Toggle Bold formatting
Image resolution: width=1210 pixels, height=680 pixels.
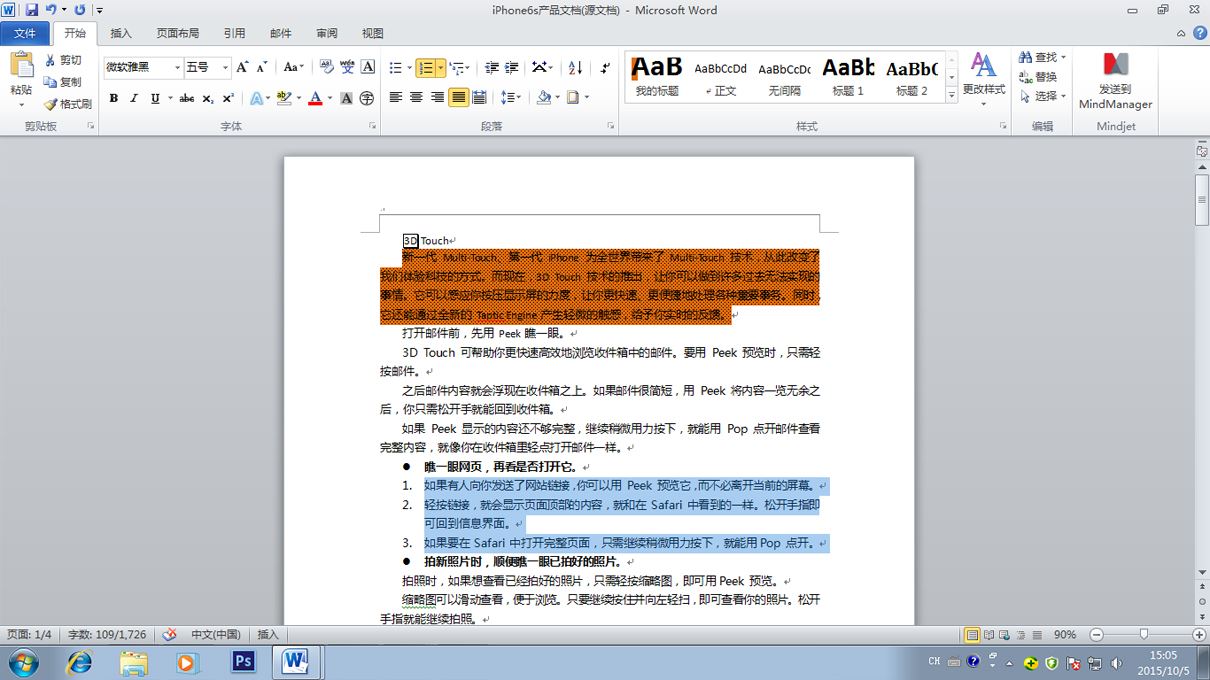pos(114,98)
